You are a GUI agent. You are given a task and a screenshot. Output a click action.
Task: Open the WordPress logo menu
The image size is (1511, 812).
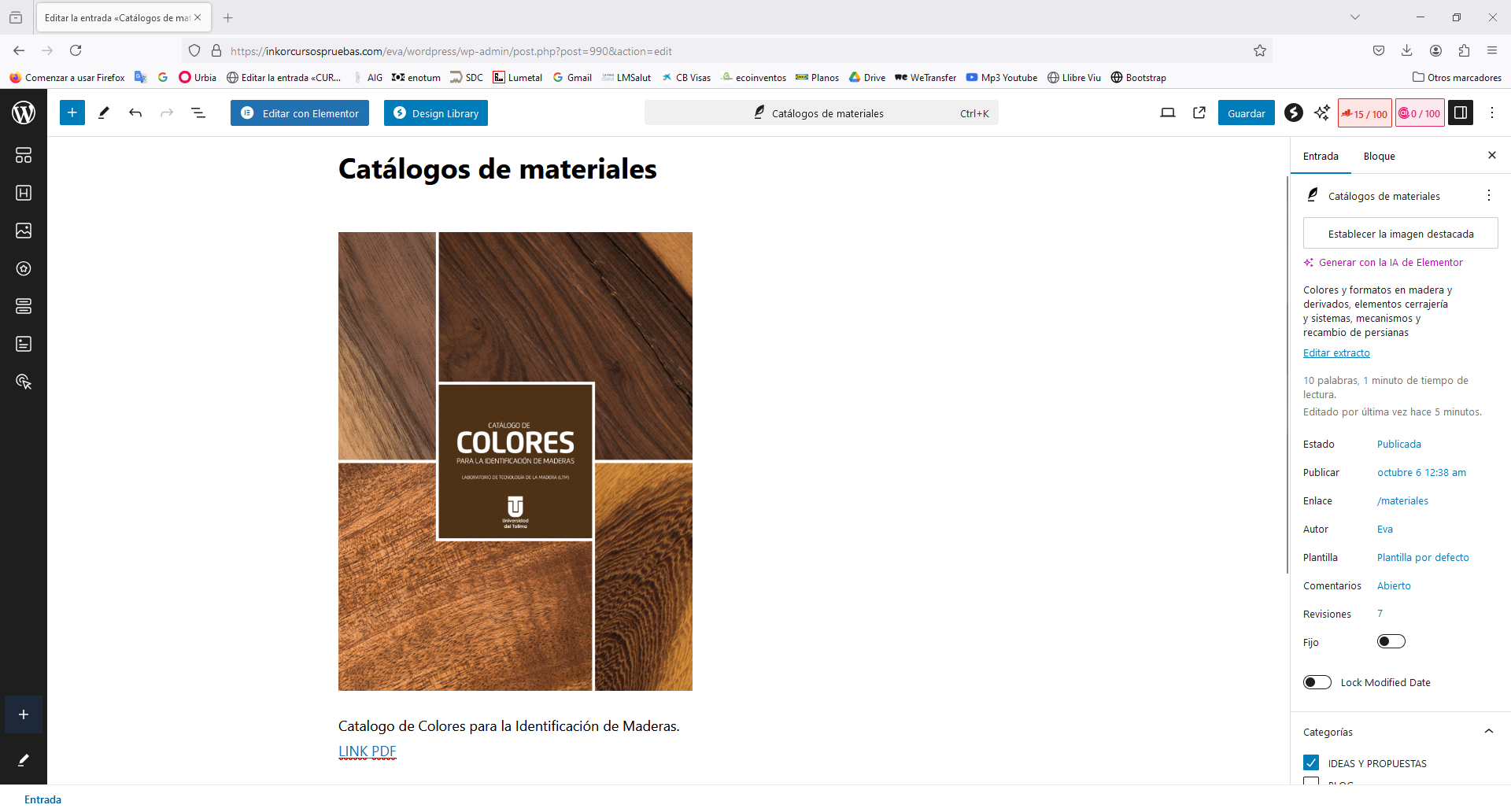tap(24, 113)
